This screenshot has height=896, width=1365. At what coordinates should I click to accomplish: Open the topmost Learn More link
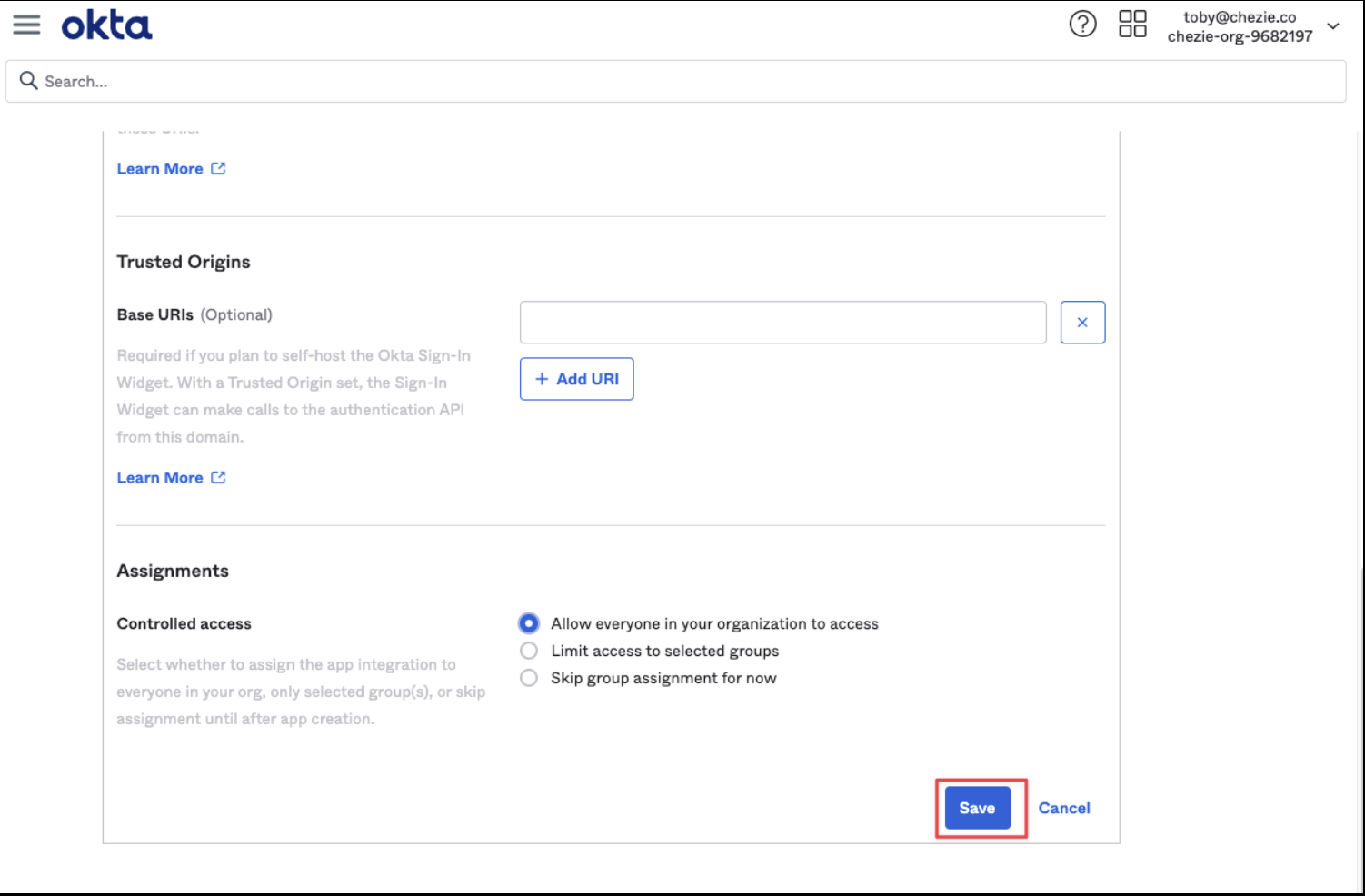(160, 168)
